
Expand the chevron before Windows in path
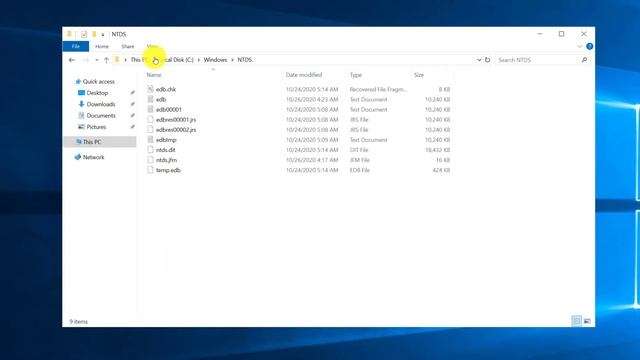click(x=199, y=60)
